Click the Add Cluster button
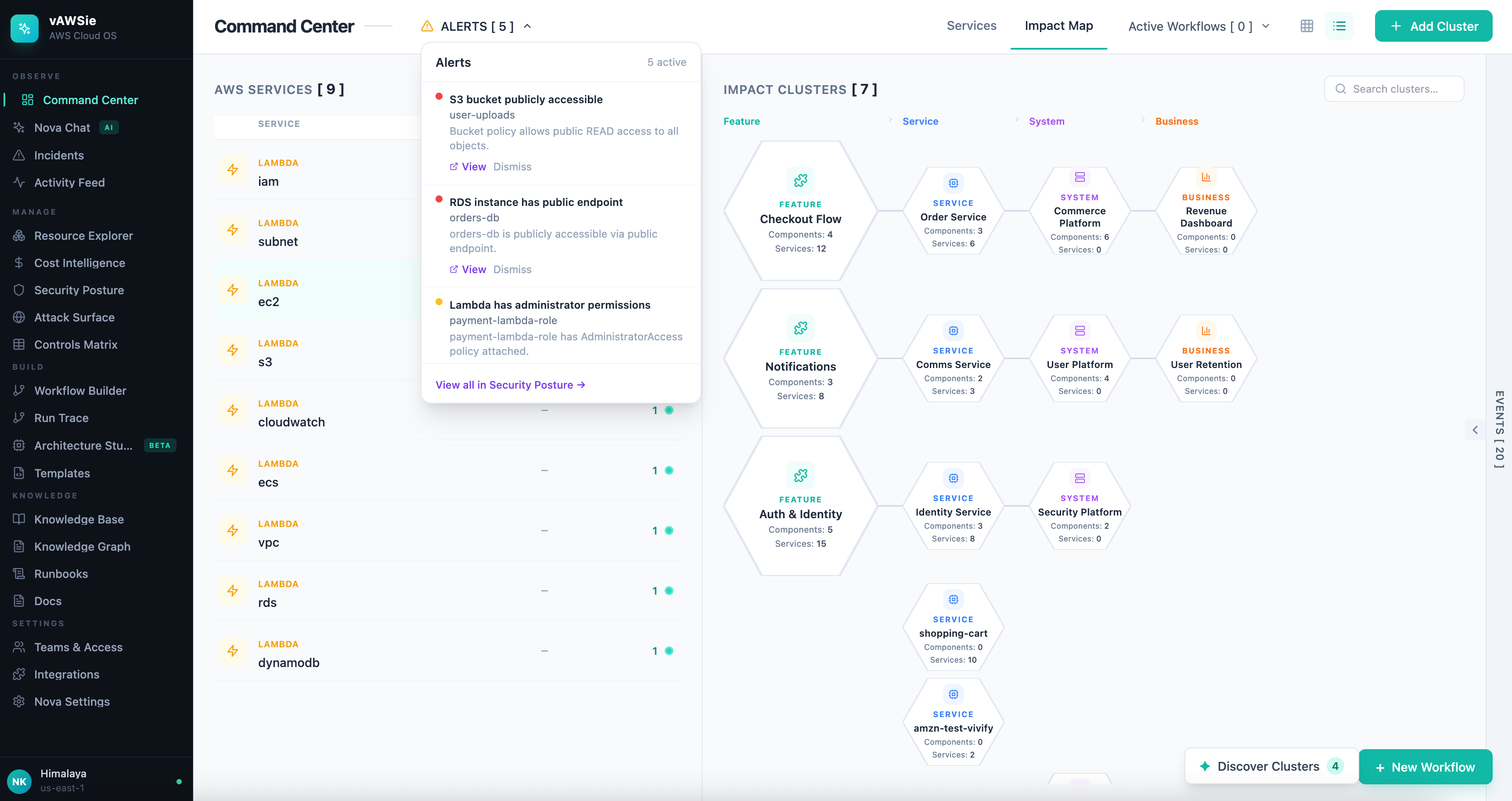 pyautogui.click(x=1433, y=26)
